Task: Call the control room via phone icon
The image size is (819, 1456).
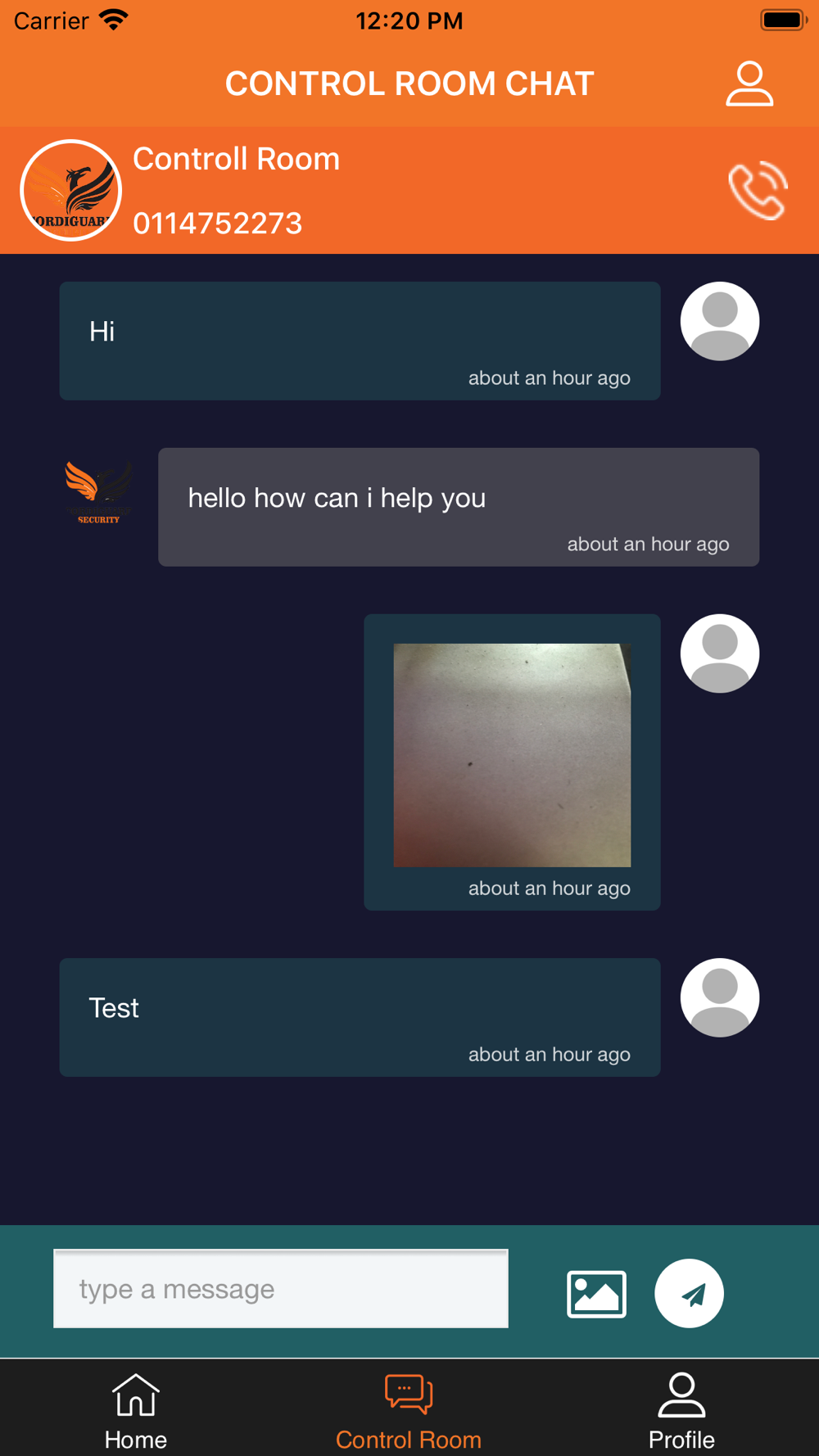Action: point(758,190)
